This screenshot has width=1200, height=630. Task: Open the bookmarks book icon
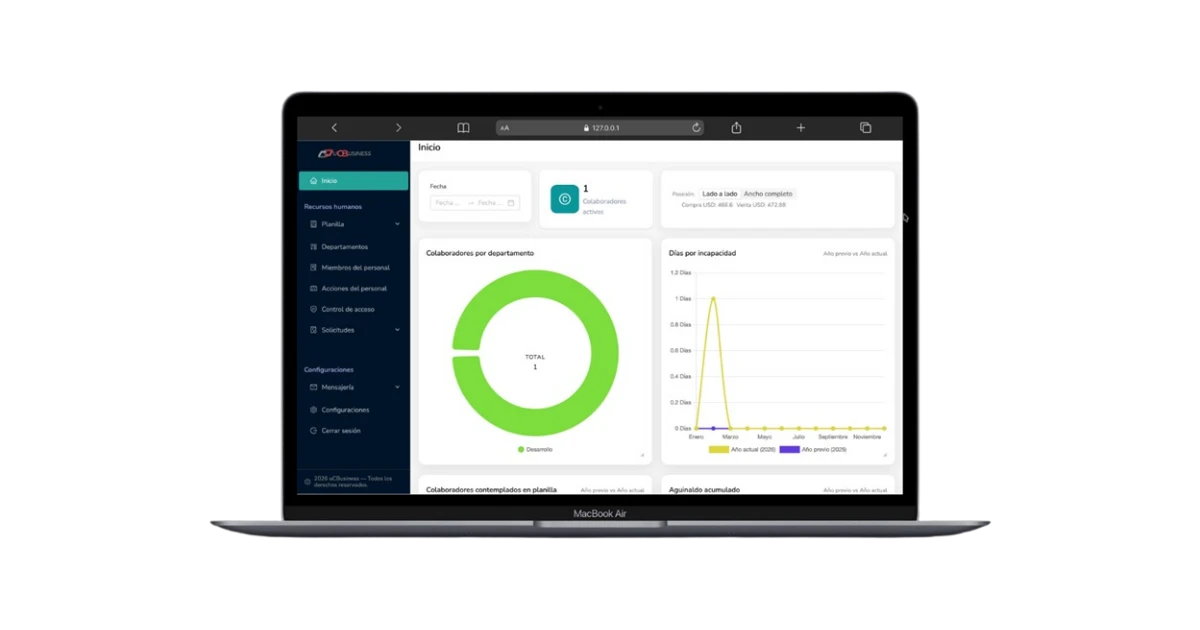[x=463, y=128]
